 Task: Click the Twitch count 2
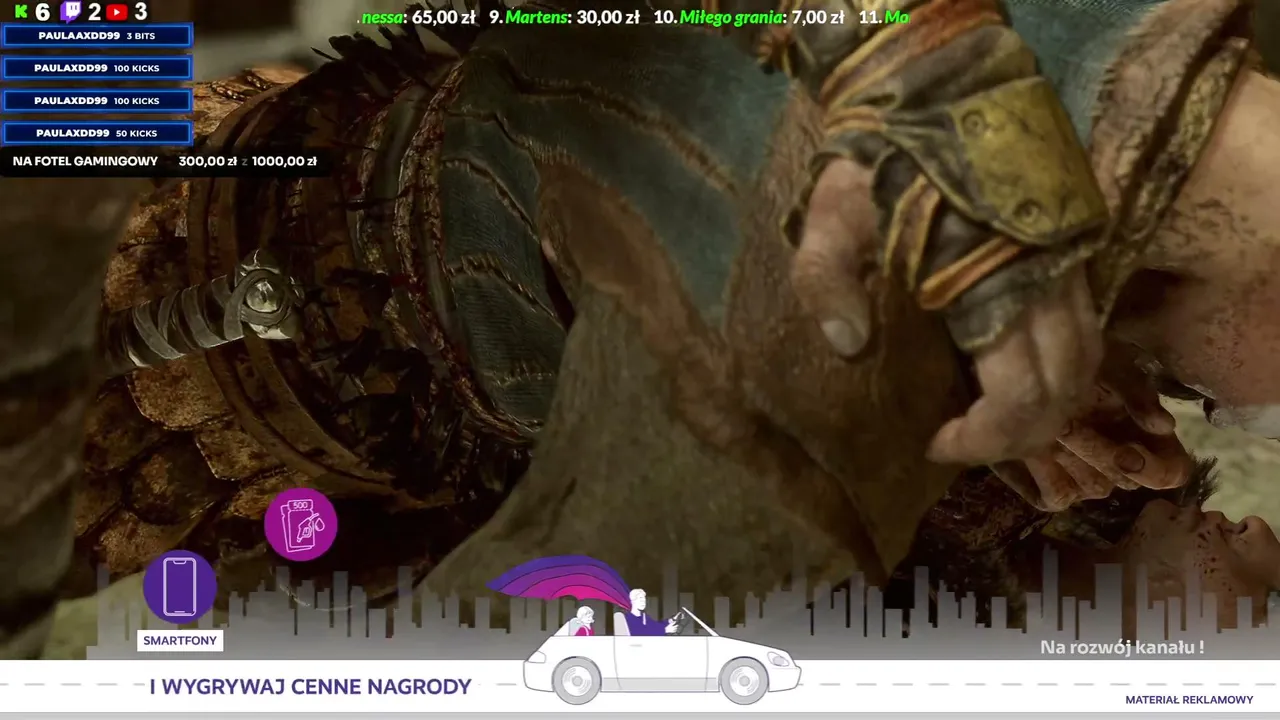tap(94, 12)
